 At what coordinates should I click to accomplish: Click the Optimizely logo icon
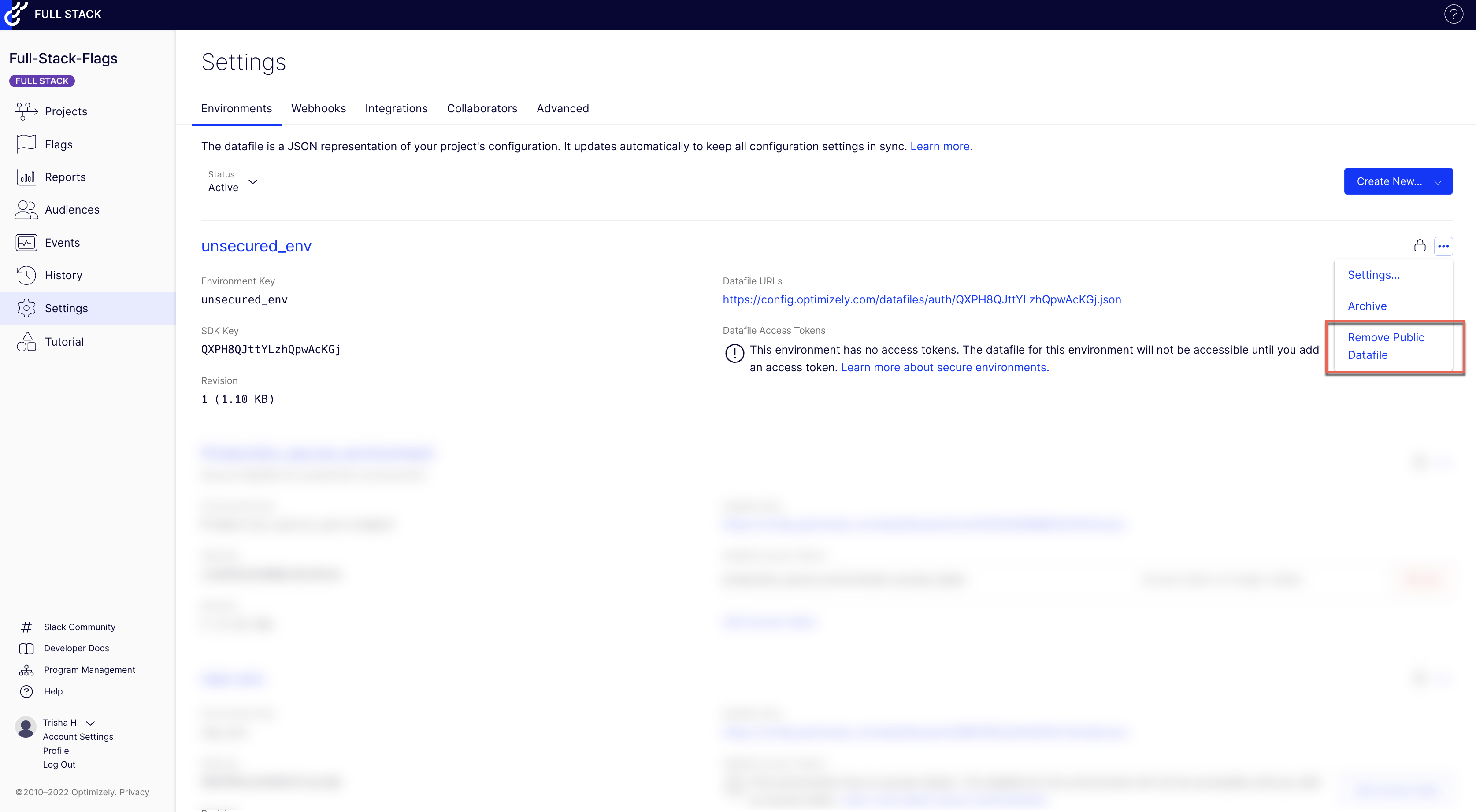point(15,14)
